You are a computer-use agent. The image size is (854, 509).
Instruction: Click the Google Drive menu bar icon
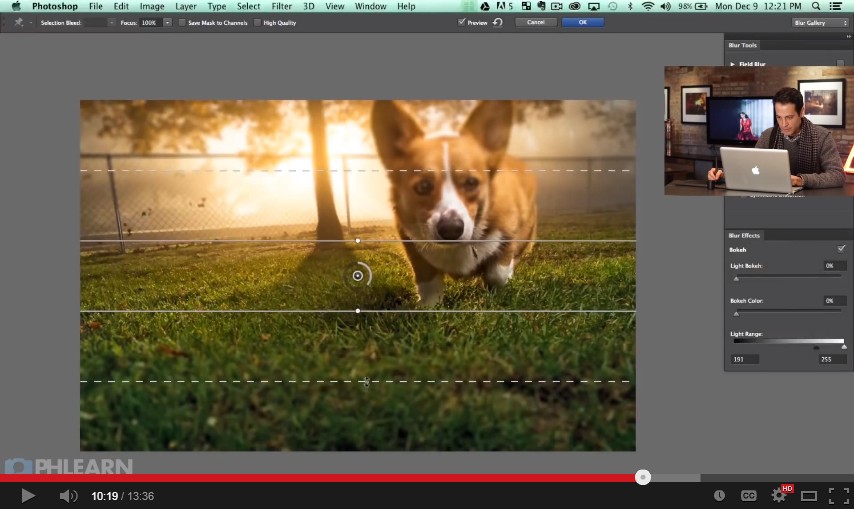484,6
